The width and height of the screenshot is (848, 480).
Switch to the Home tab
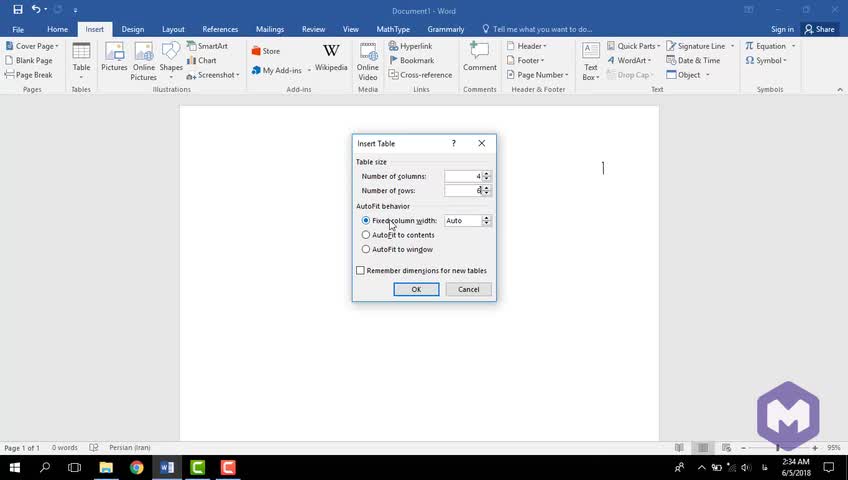[57, 29]
